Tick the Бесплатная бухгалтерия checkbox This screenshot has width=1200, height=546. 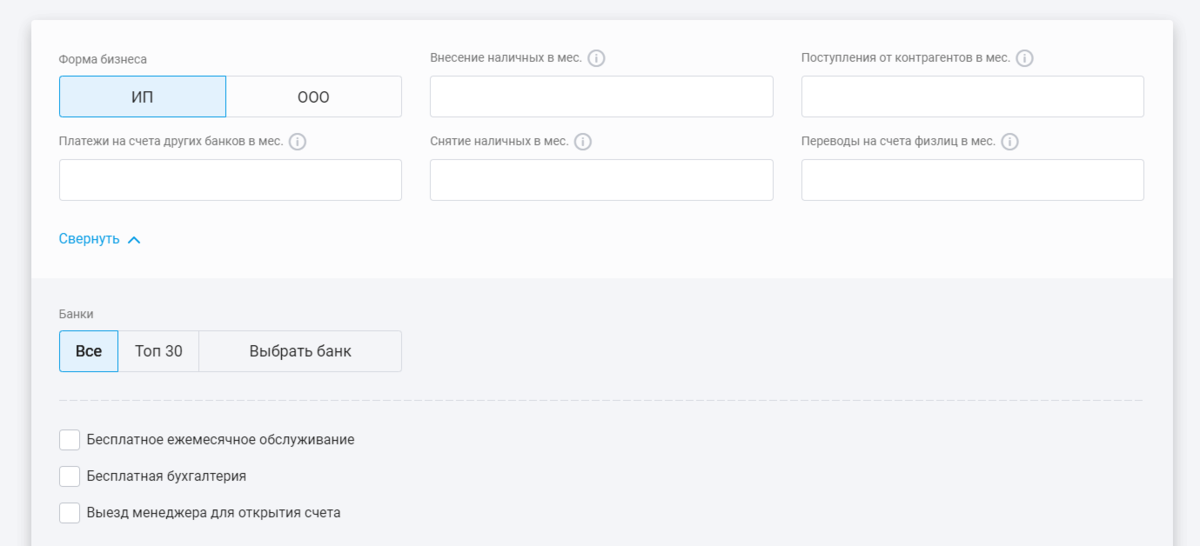click(x=70, y=476)
